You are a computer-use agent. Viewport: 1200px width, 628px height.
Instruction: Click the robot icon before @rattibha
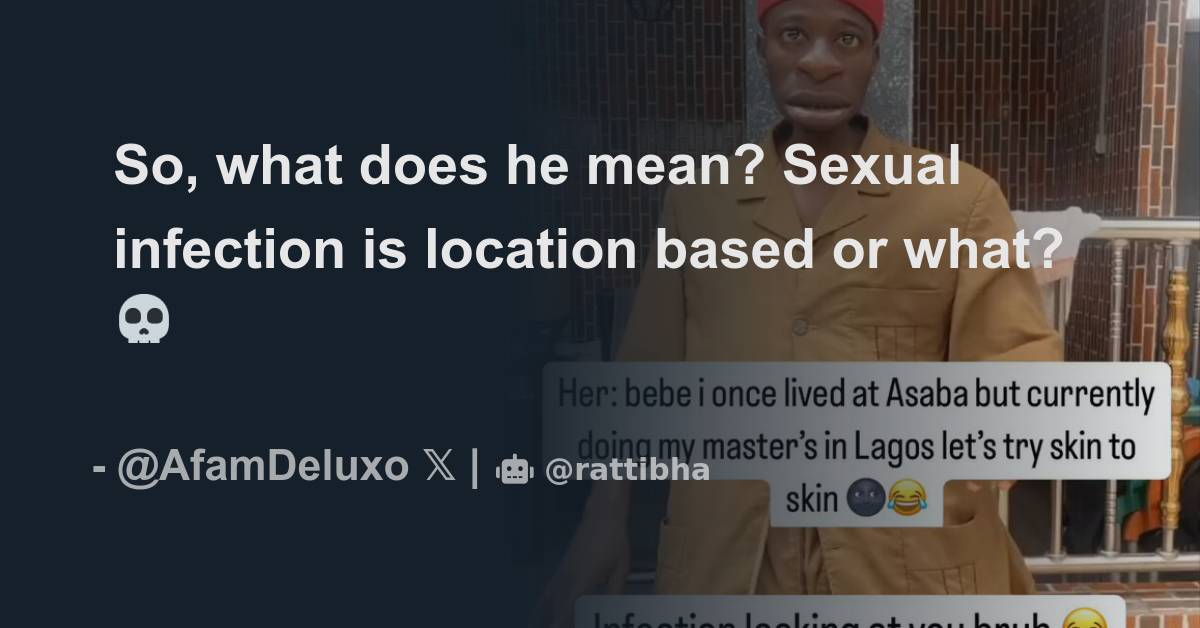[514, 469]
